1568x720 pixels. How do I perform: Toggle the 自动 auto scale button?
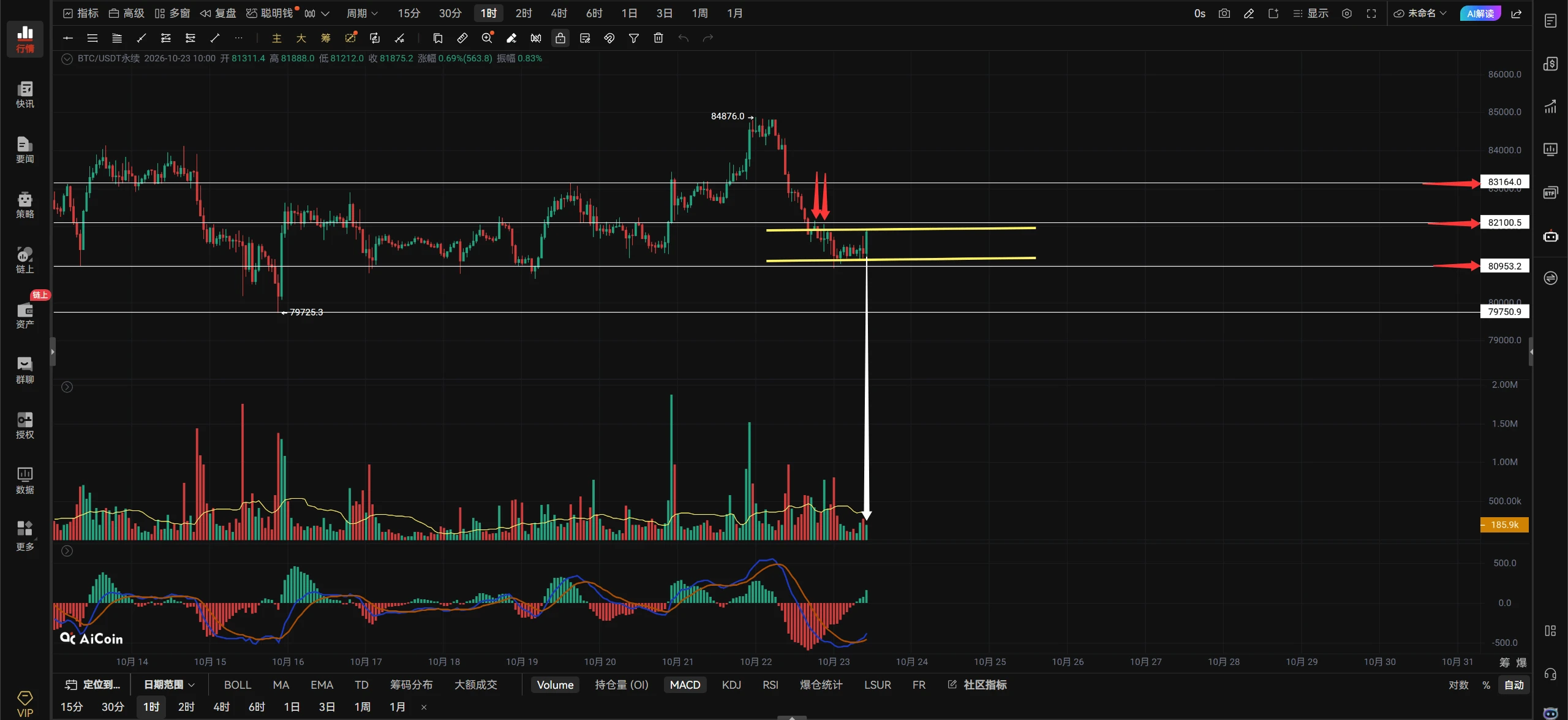pos(1514,684)
